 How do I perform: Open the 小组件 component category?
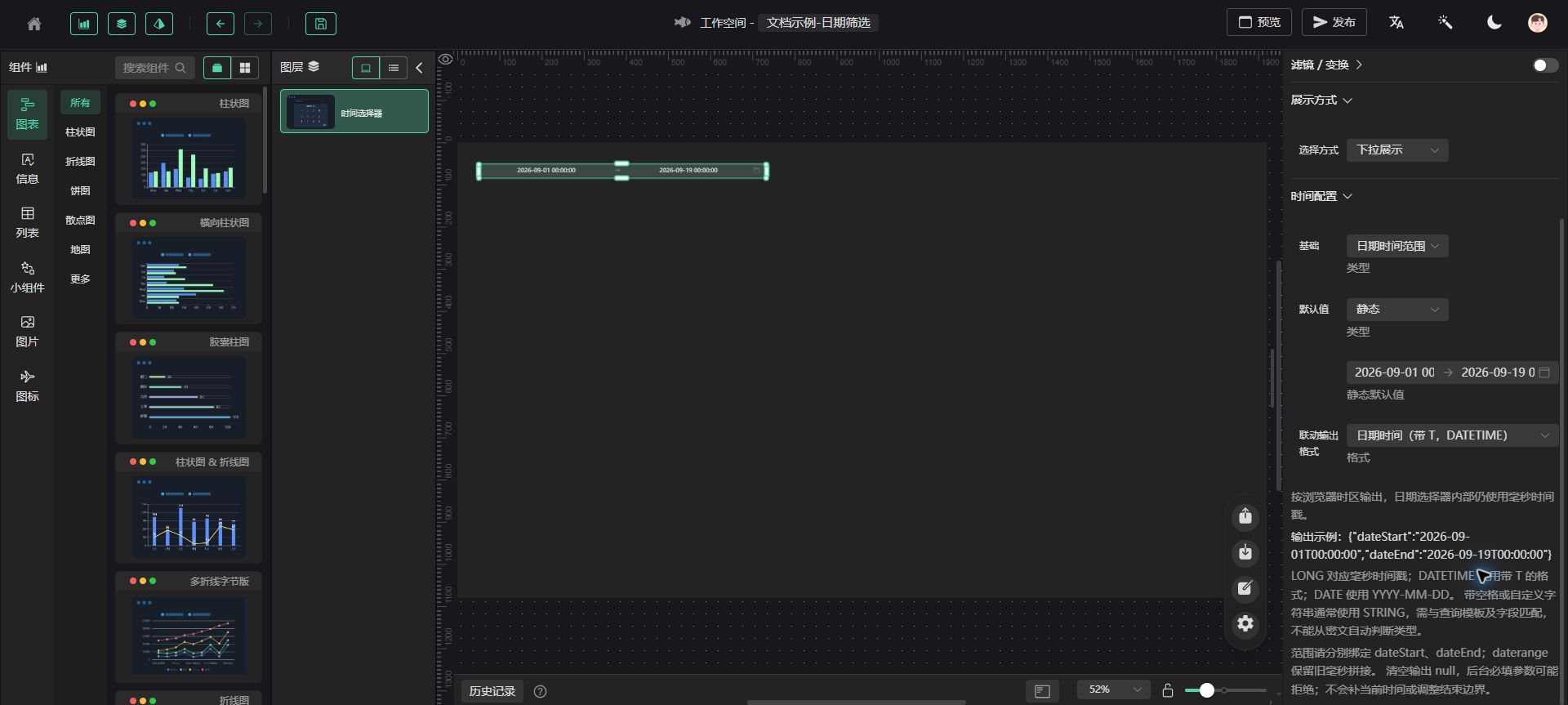[x=28, y=277]
